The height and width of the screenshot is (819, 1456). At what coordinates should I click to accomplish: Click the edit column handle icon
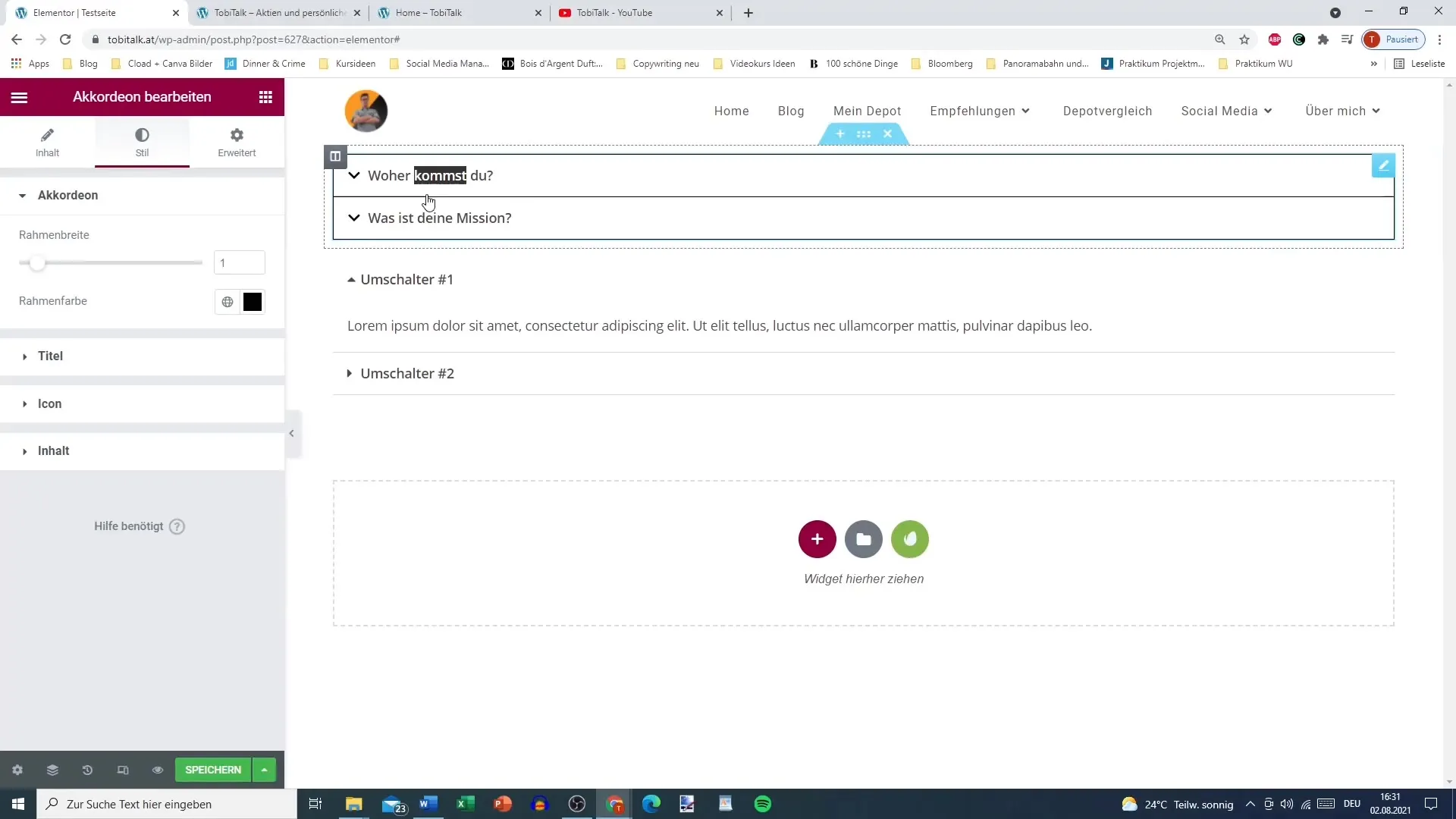click(335, 156)
